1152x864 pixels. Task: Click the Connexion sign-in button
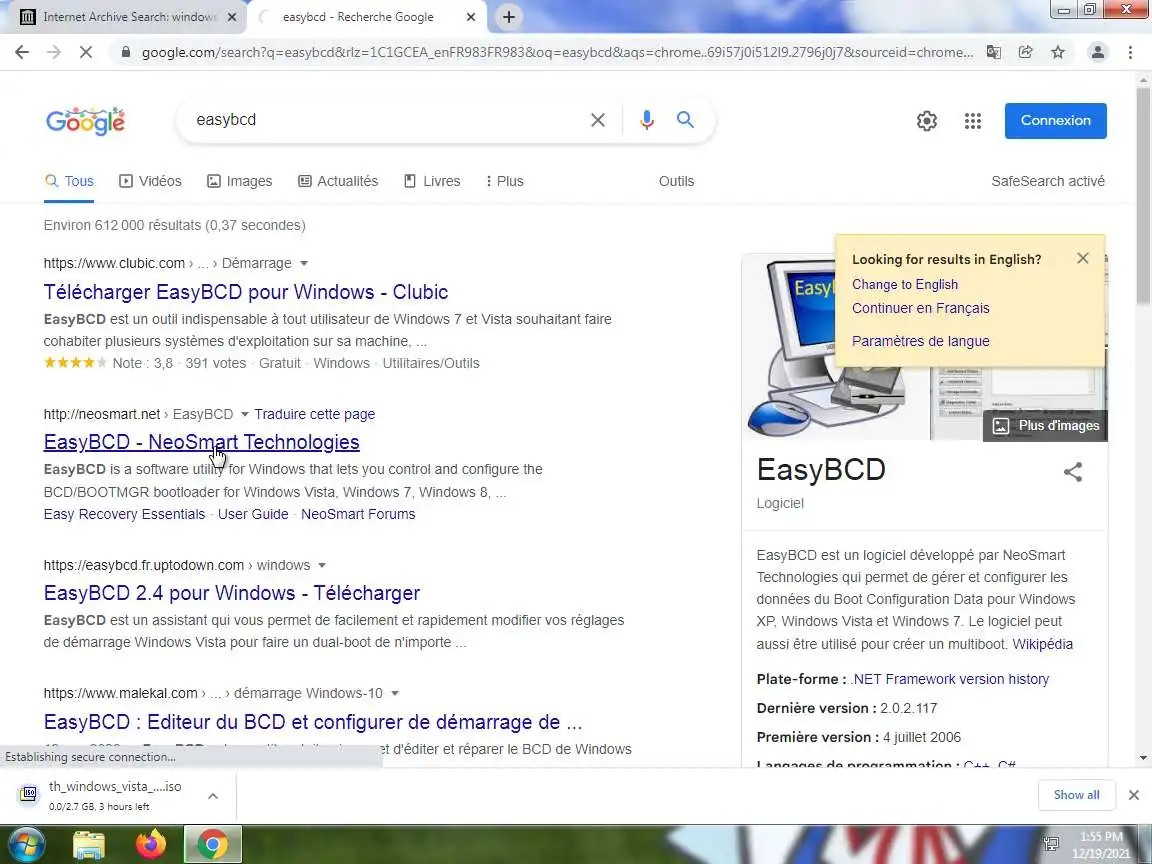pyautogui.click(x=1055, y=120)
